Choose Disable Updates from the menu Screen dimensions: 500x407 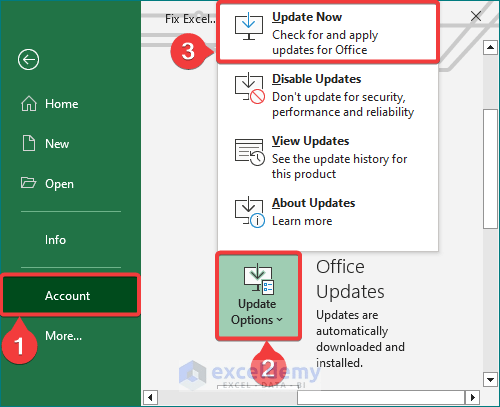[x=328, y=95]
